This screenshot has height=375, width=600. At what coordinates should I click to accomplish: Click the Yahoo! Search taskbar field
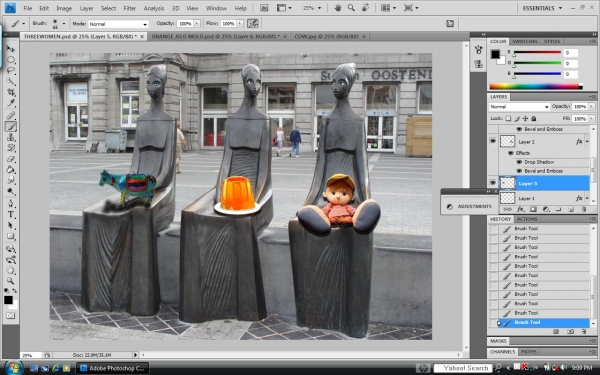point(464,368)
